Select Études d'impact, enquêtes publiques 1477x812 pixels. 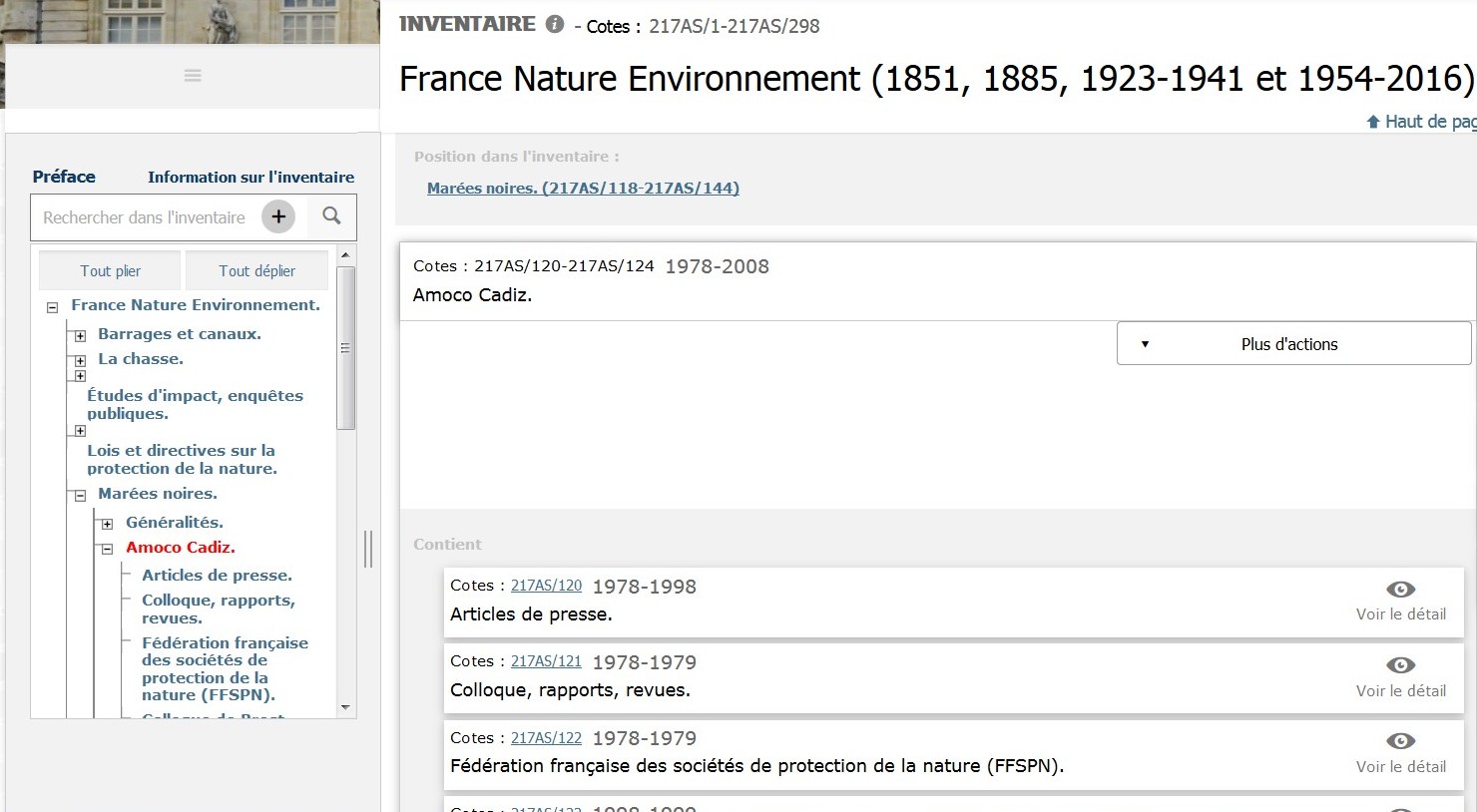[x=195, y=404]
